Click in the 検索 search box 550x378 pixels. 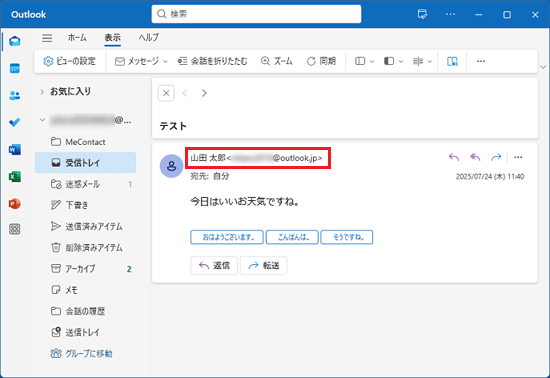coord(256,14)
